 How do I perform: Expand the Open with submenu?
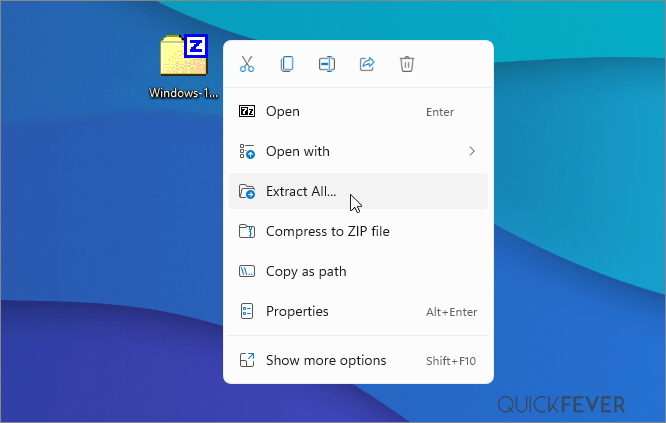click(x=358, y=151)
